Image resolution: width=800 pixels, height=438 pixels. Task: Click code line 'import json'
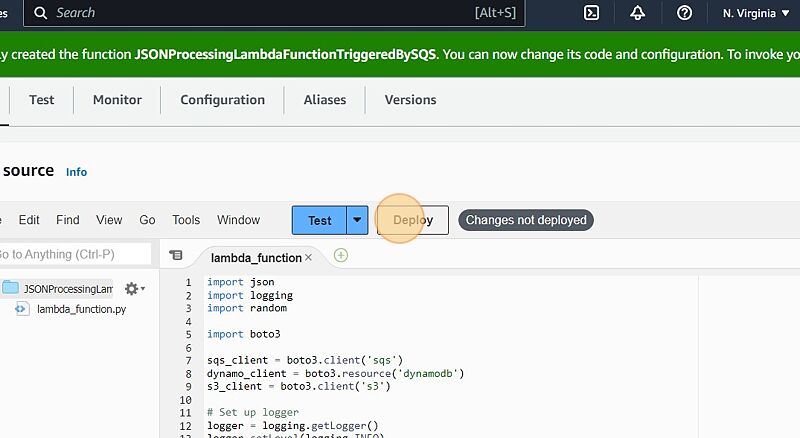coord(240,282)
